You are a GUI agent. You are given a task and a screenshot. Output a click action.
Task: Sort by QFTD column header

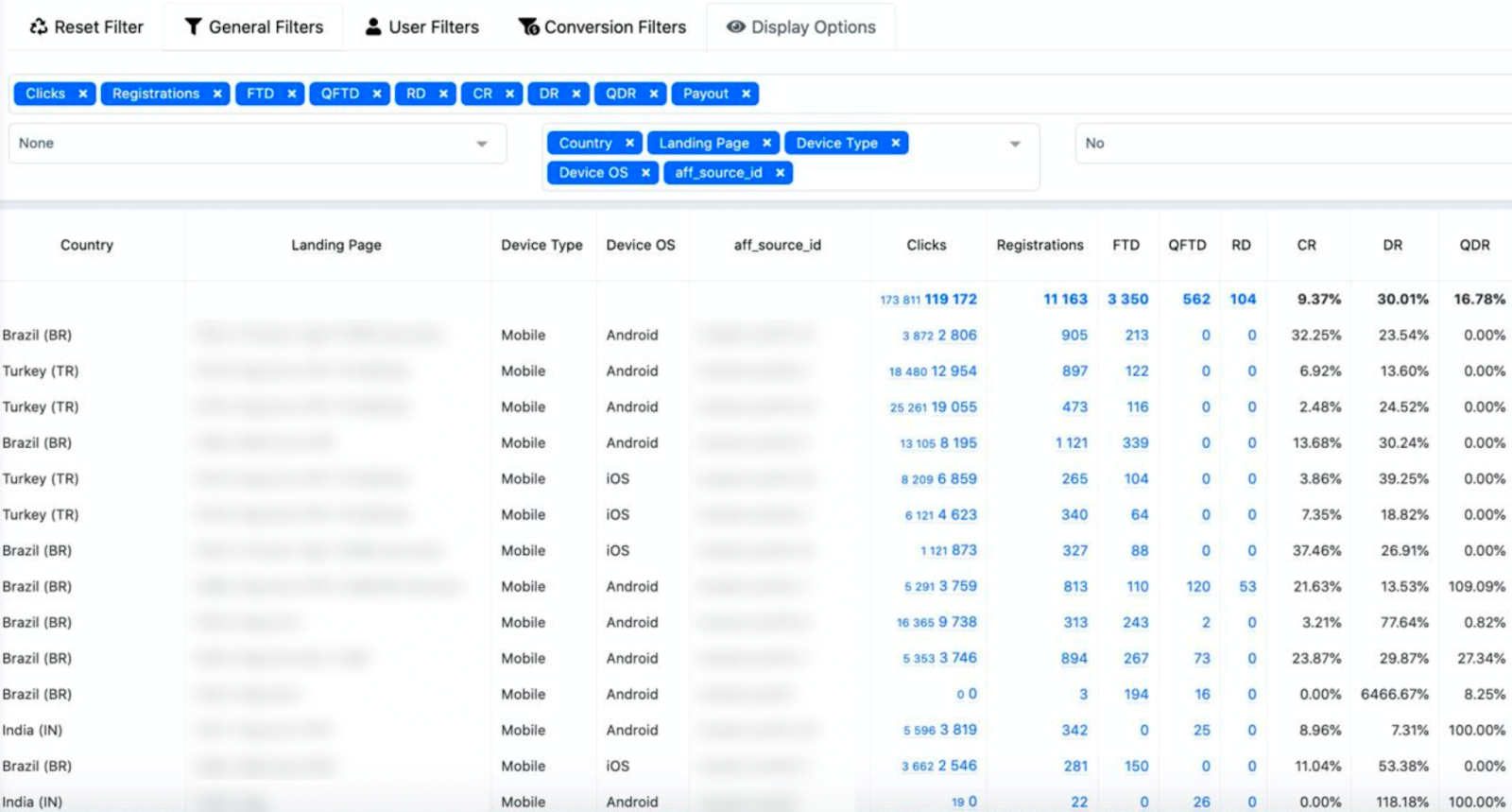click(x=1187, y=245)
